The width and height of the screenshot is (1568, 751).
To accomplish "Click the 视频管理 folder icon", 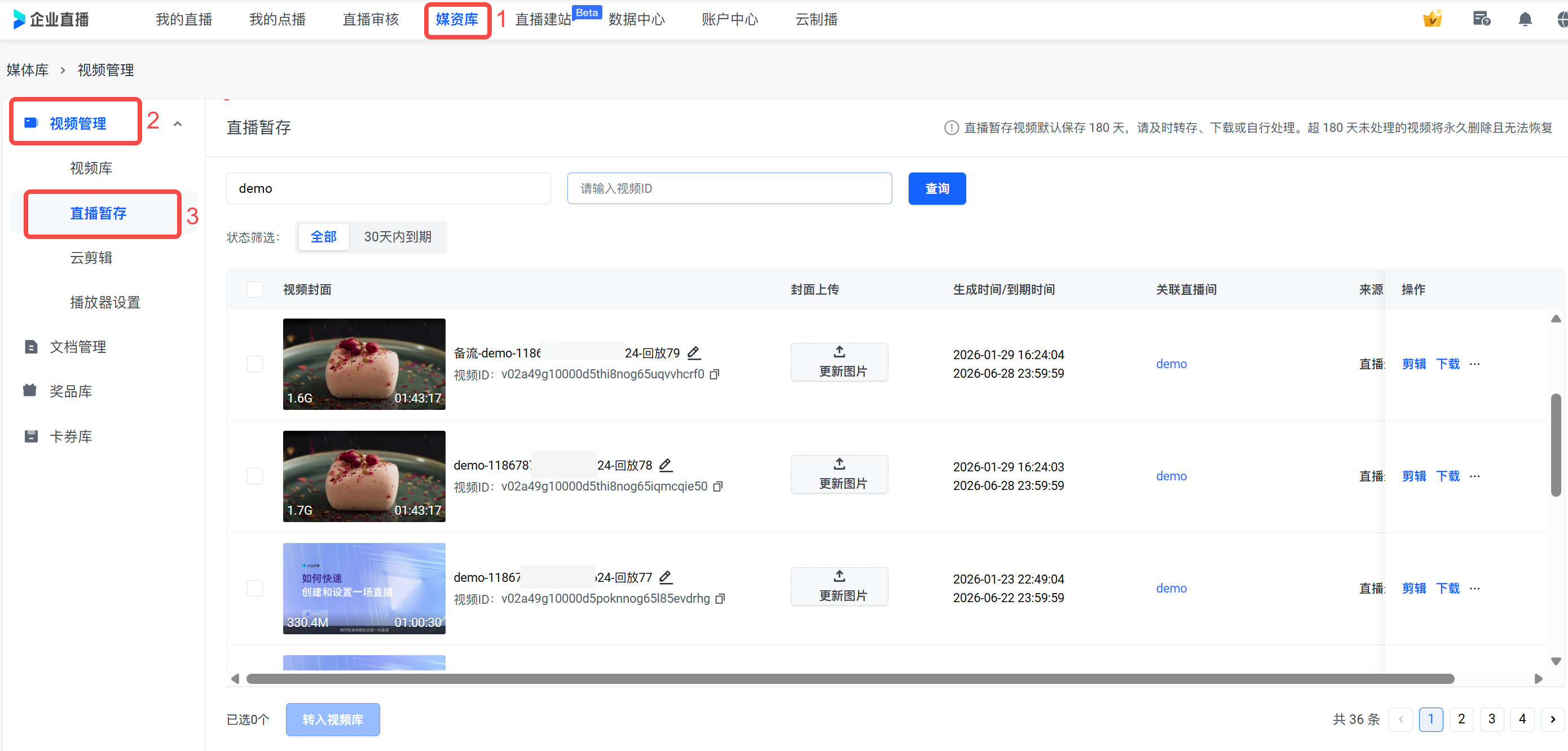I will tap(31, 123).
